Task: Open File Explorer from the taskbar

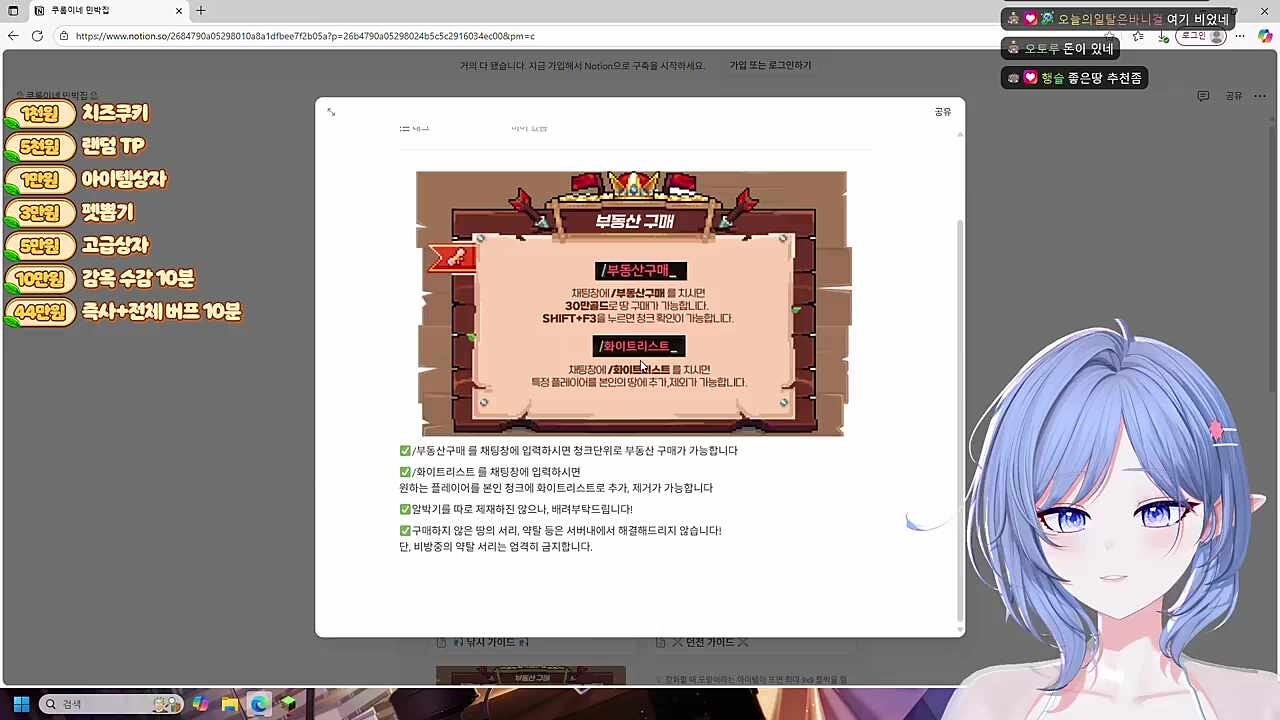Action: click(x=230, y=704)
